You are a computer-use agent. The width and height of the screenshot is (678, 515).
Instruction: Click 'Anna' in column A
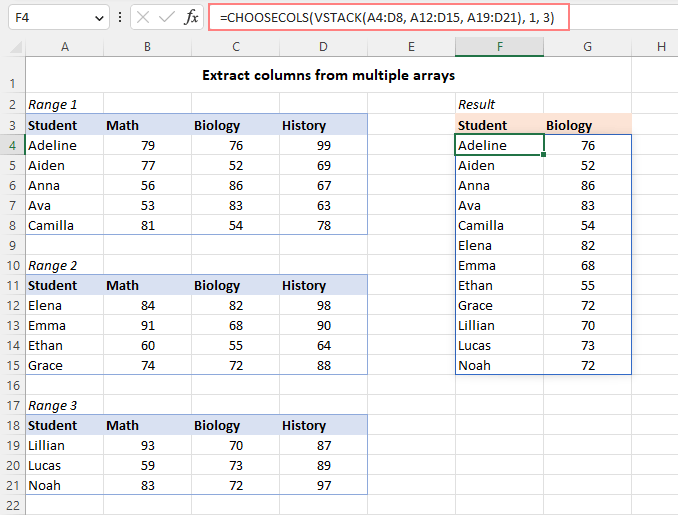click(64, 186)
